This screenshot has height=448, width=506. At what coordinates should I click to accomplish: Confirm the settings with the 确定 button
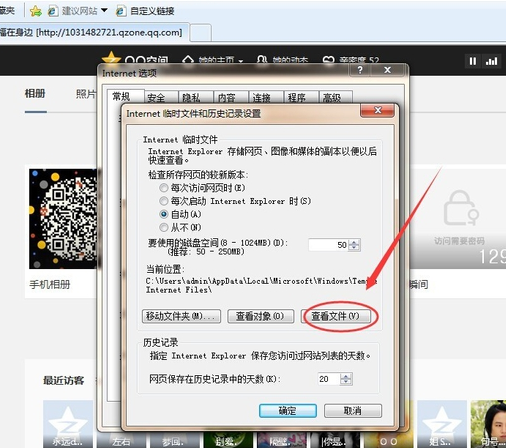[288, 411]
